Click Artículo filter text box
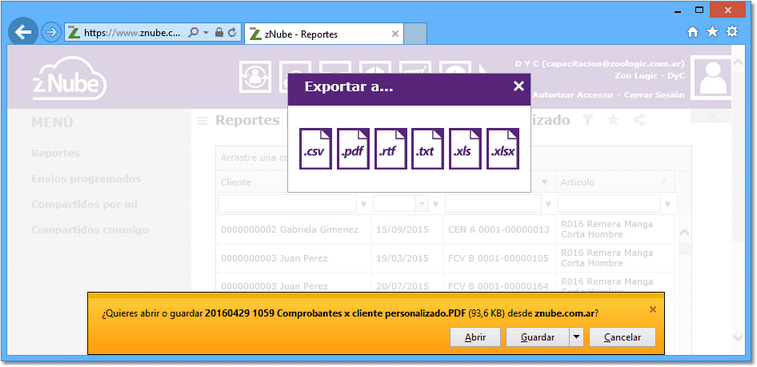This screenshot has height=367, width=757. (609, 204)
